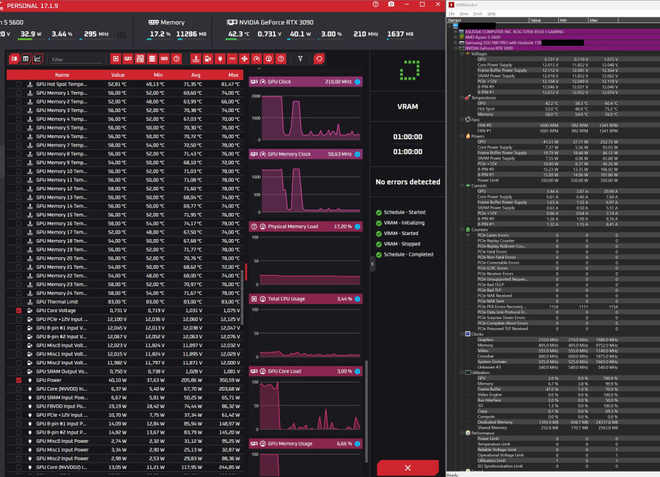Screen dimensions: 660x477
Task: Show info for GPU Memory Usage graph
Action: [357, 444]
